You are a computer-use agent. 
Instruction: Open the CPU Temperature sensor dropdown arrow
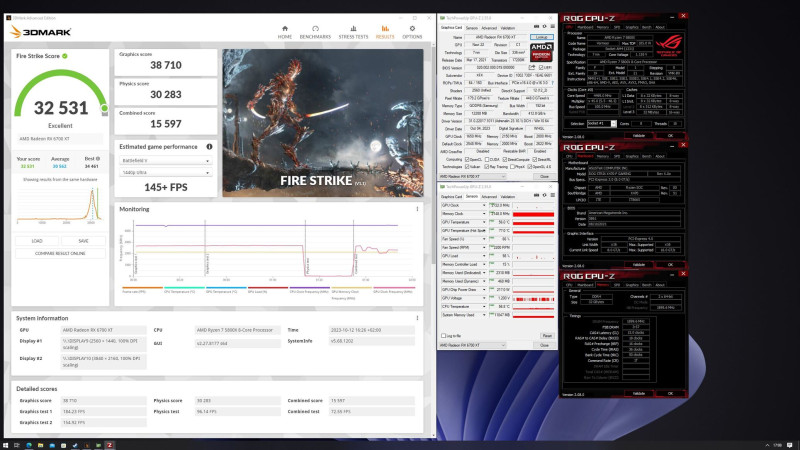tap(484, 307)
